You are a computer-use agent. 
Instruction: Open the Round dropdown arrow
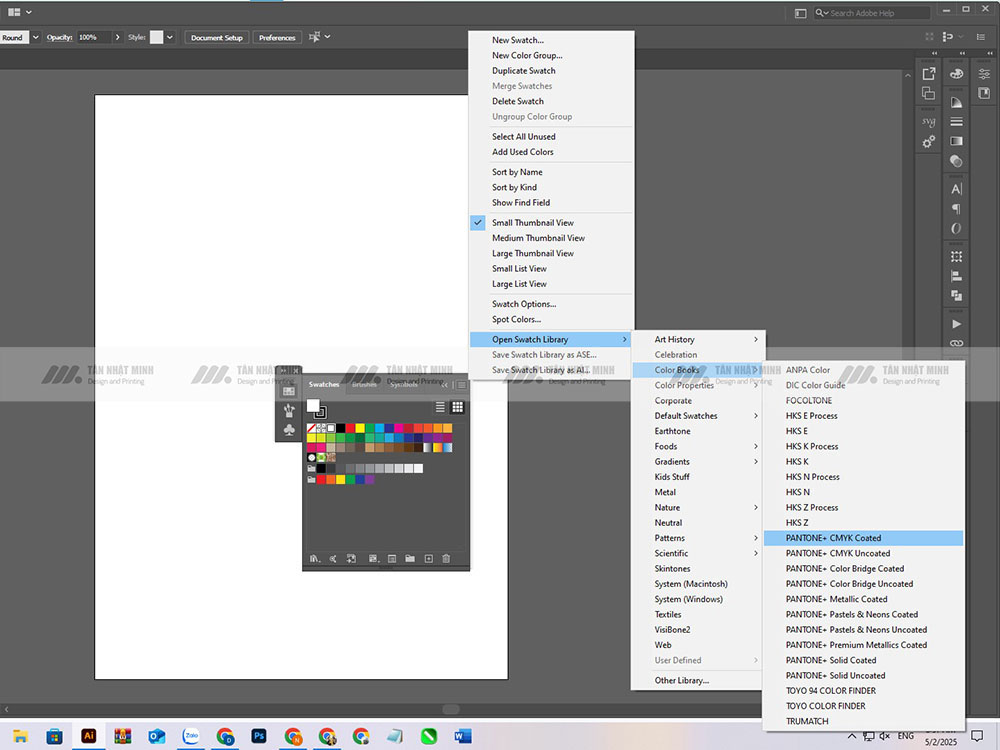(x=36, y=38)
